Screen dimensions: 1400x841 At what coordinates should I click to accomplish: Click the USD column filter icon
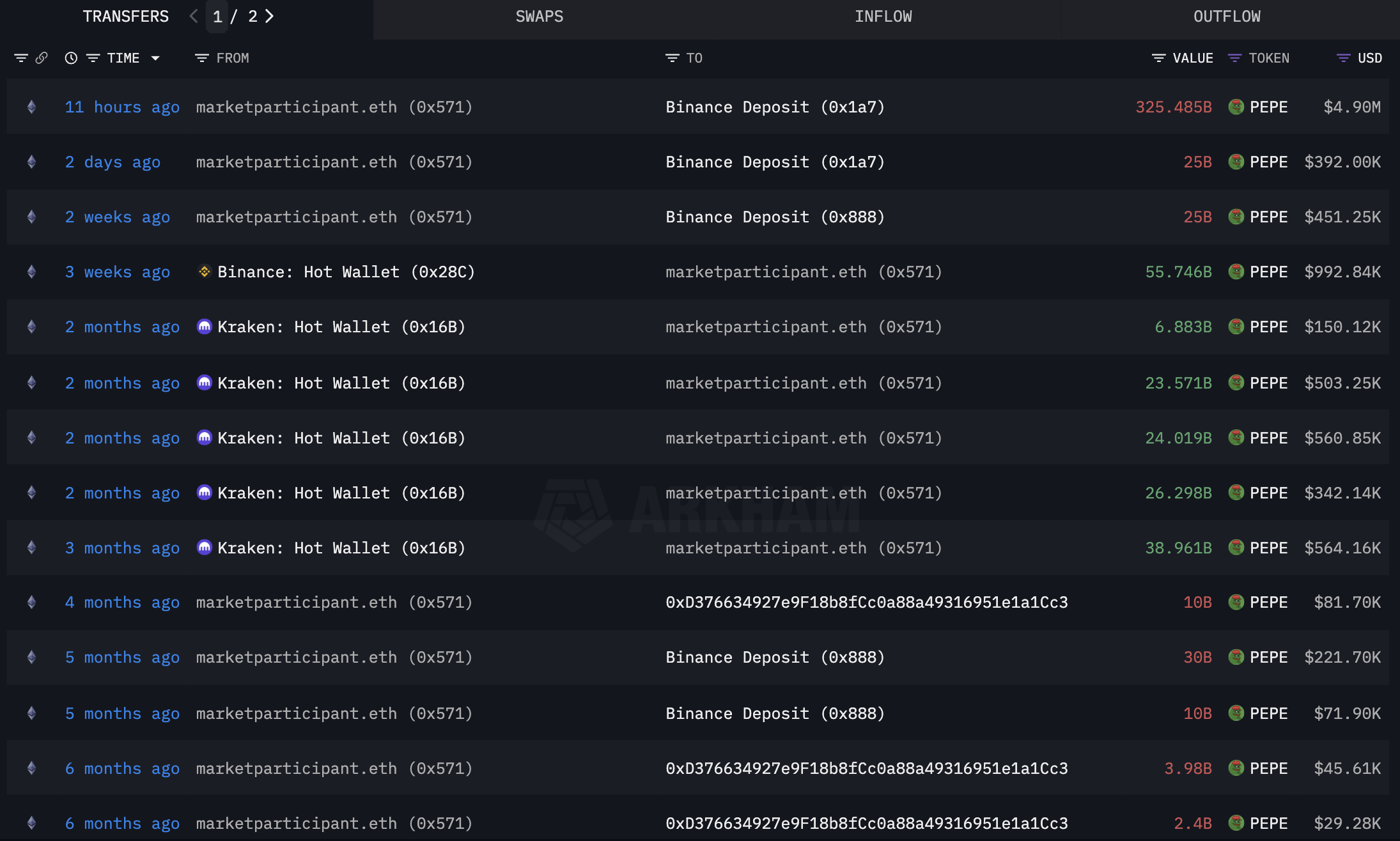(x=1343, y=58)
